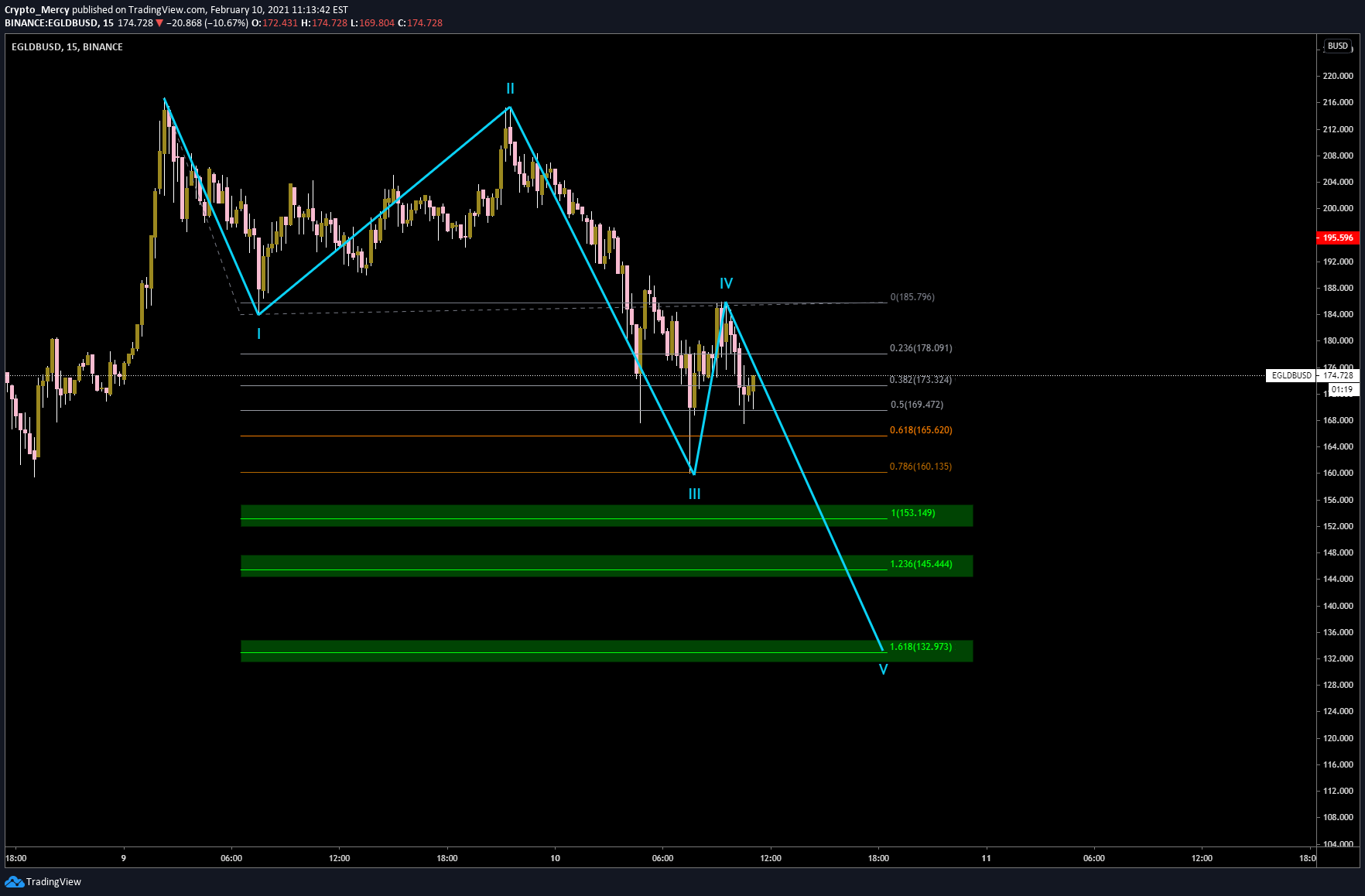Click the date label 9 on time axis

(x=123, y=858)
